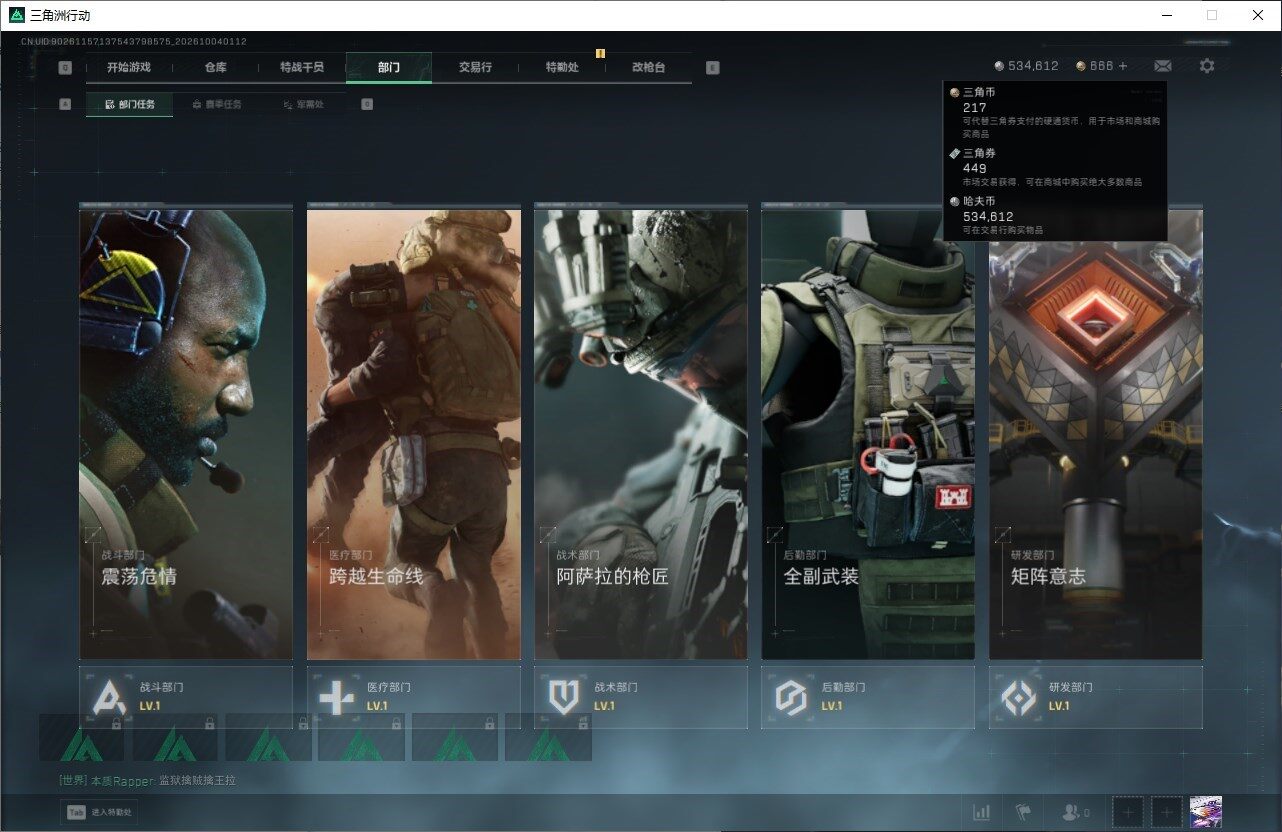Viewport: 1282px width, 832px height.
Task: Open the 阿萨拉的枪匠 tactical department card
Action: click(641, 433)
